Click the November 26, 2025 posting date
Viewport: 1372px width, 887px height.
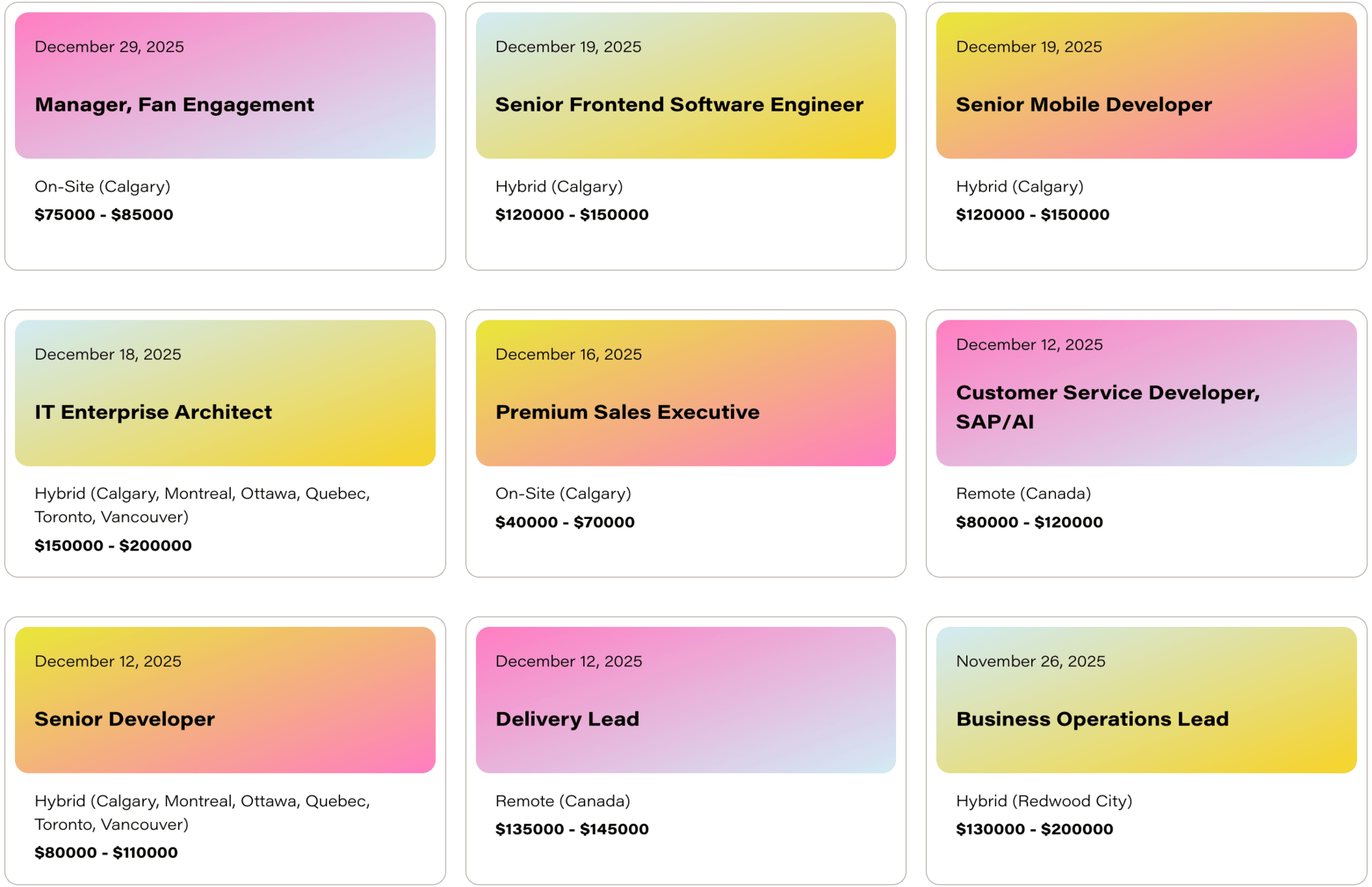click(x=1030, y=661)
